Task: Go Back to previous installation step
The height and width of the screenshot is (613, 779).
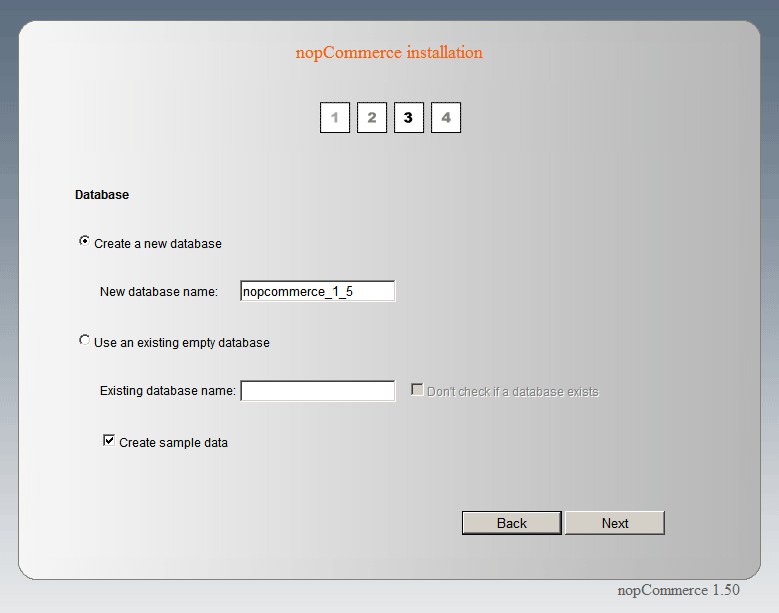Action: [x=512, y=523]
